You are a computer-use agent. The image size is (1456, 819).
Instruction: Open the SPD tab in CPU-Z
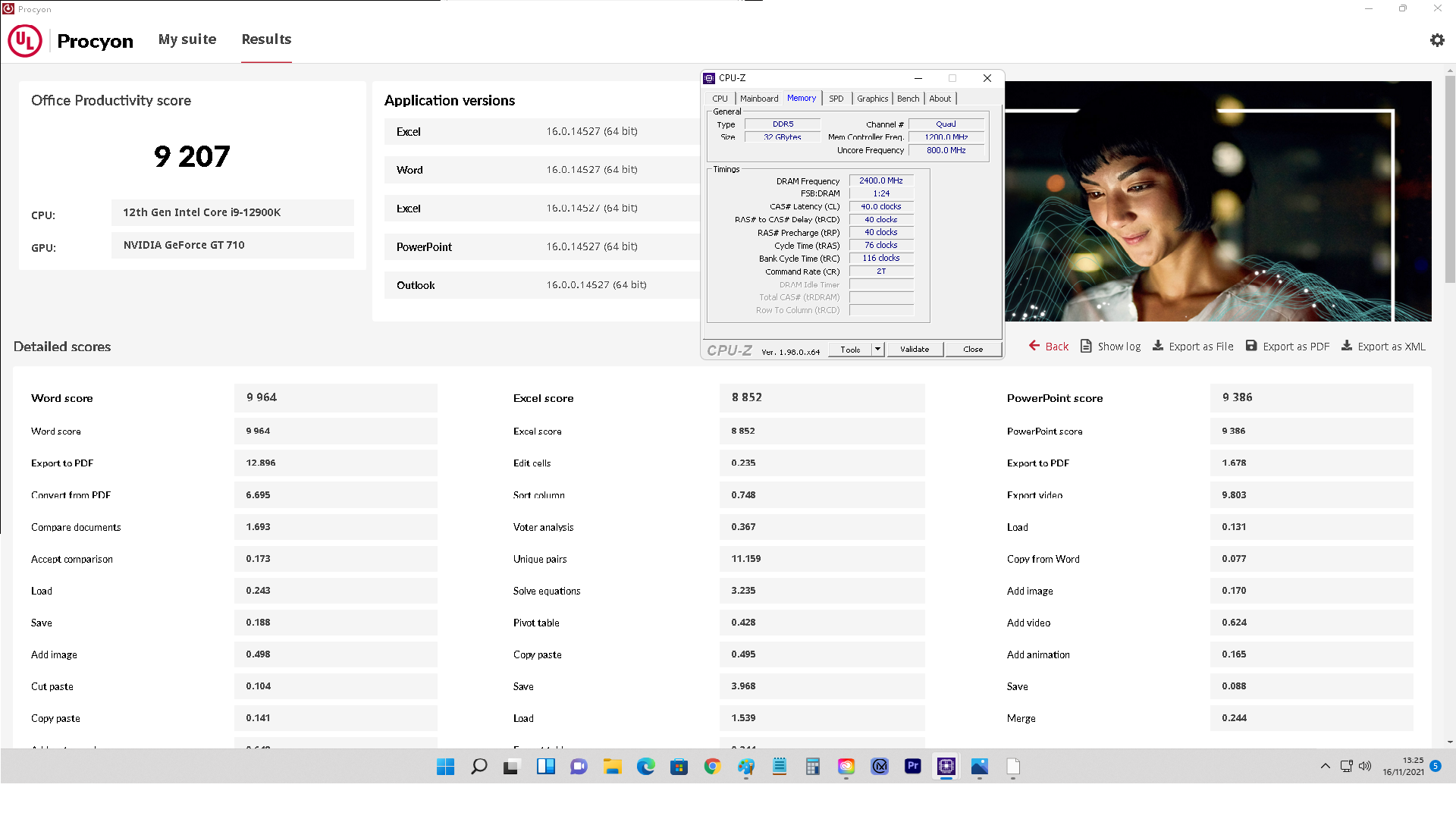(836, 99)
